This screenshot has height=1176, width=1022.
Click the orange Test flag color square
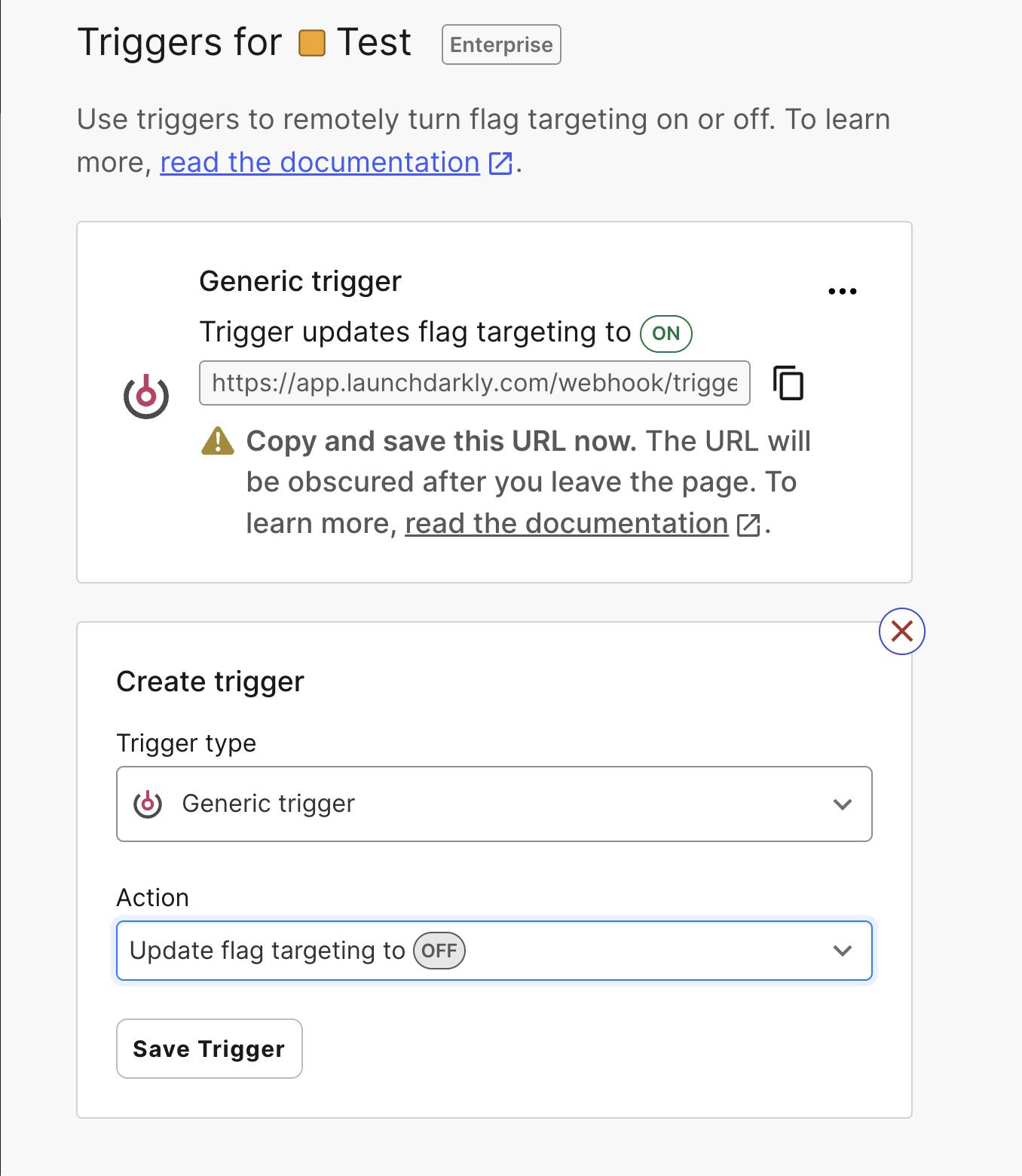[x=311, y=43]
